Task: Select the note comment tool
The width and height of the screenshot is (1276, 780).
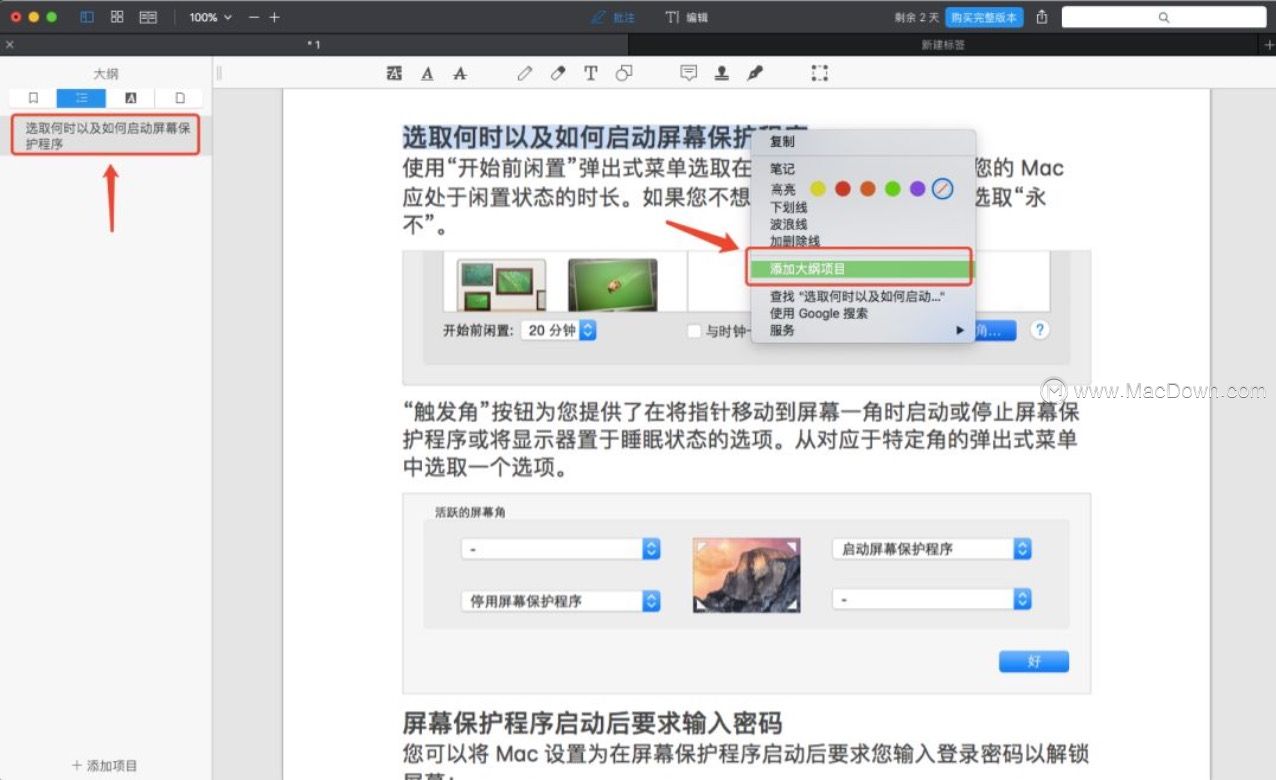Action: pos(688,73)
